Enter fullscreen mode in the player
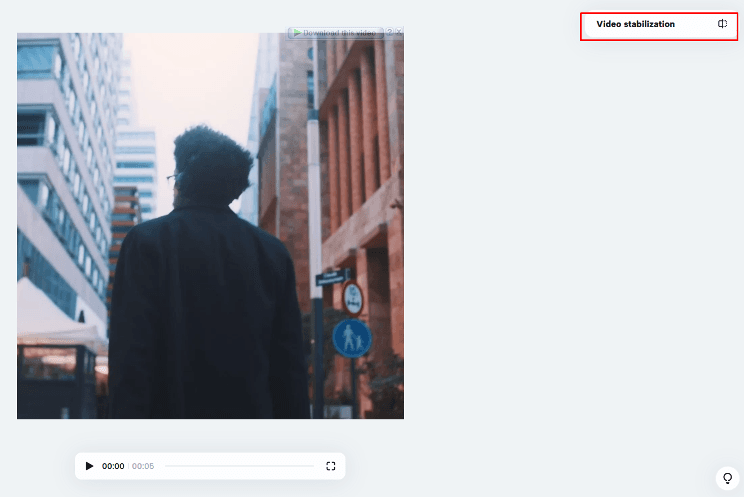Image resolution: width=744 pixels, height=498 pixels. [331, 466]
